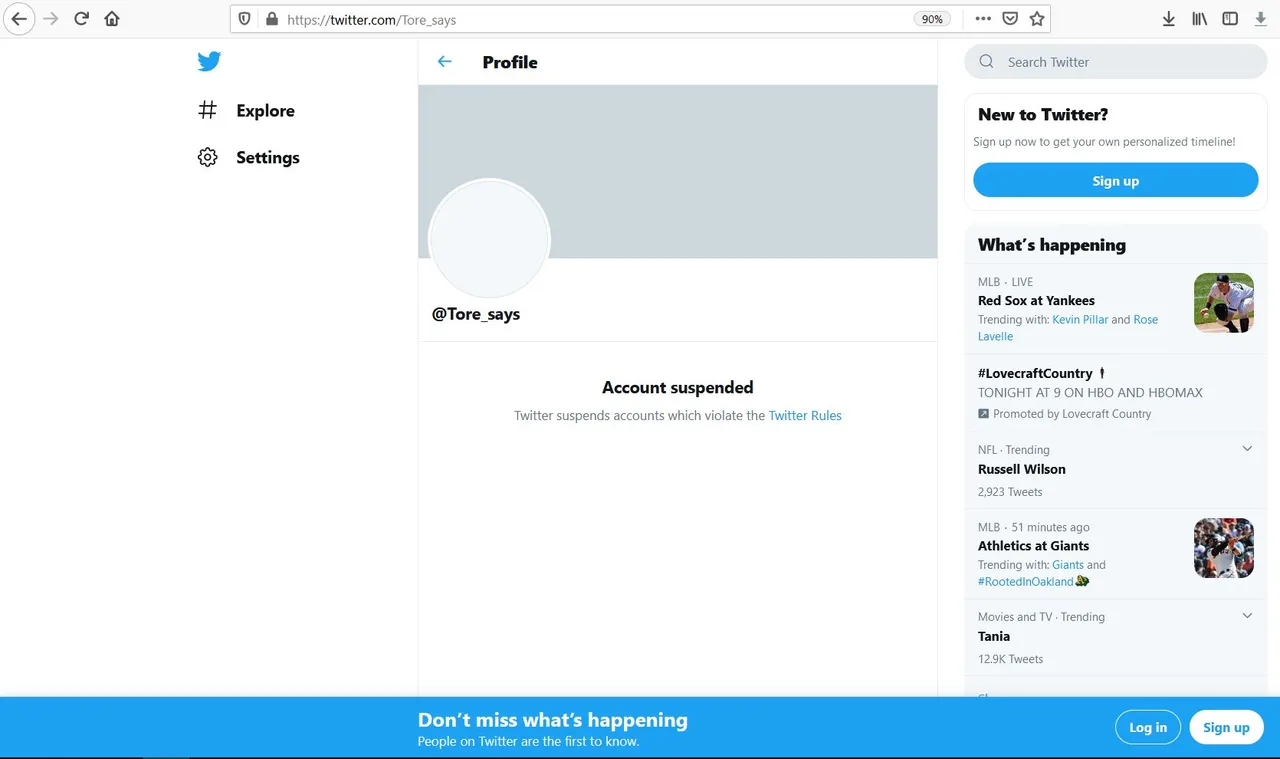
Task: Click Sign up button in bottom banner
Action: pyautogui.click(x=1226, y=727)
